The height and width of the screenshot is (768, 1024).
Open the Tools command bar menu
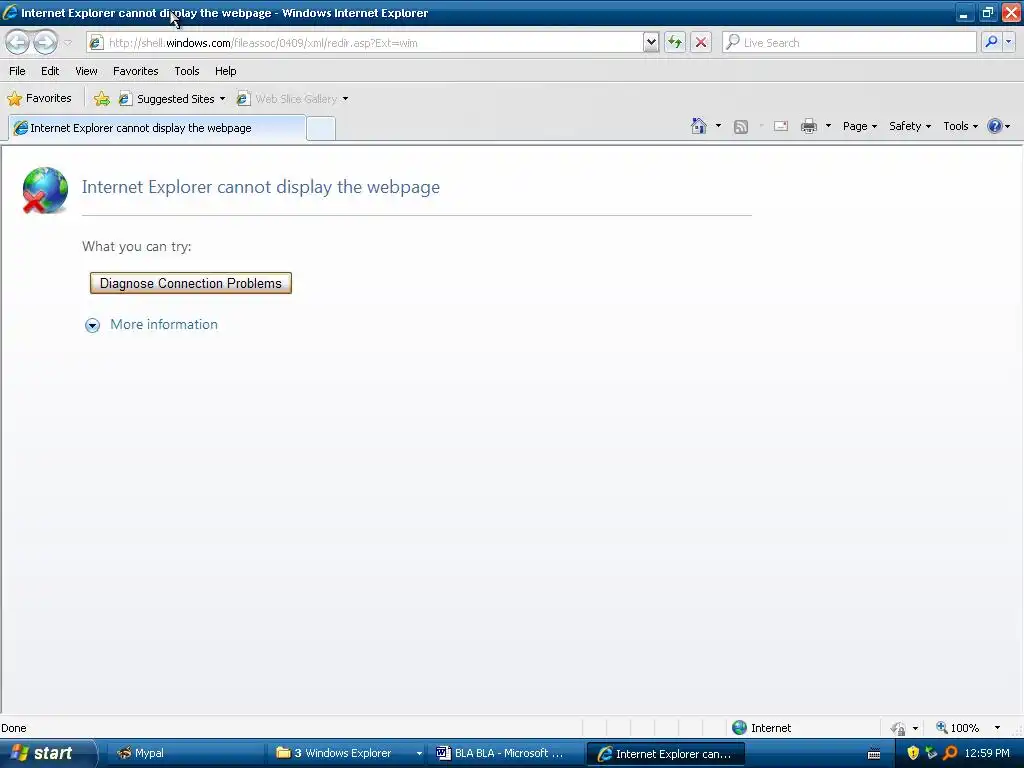coord(960,126)
